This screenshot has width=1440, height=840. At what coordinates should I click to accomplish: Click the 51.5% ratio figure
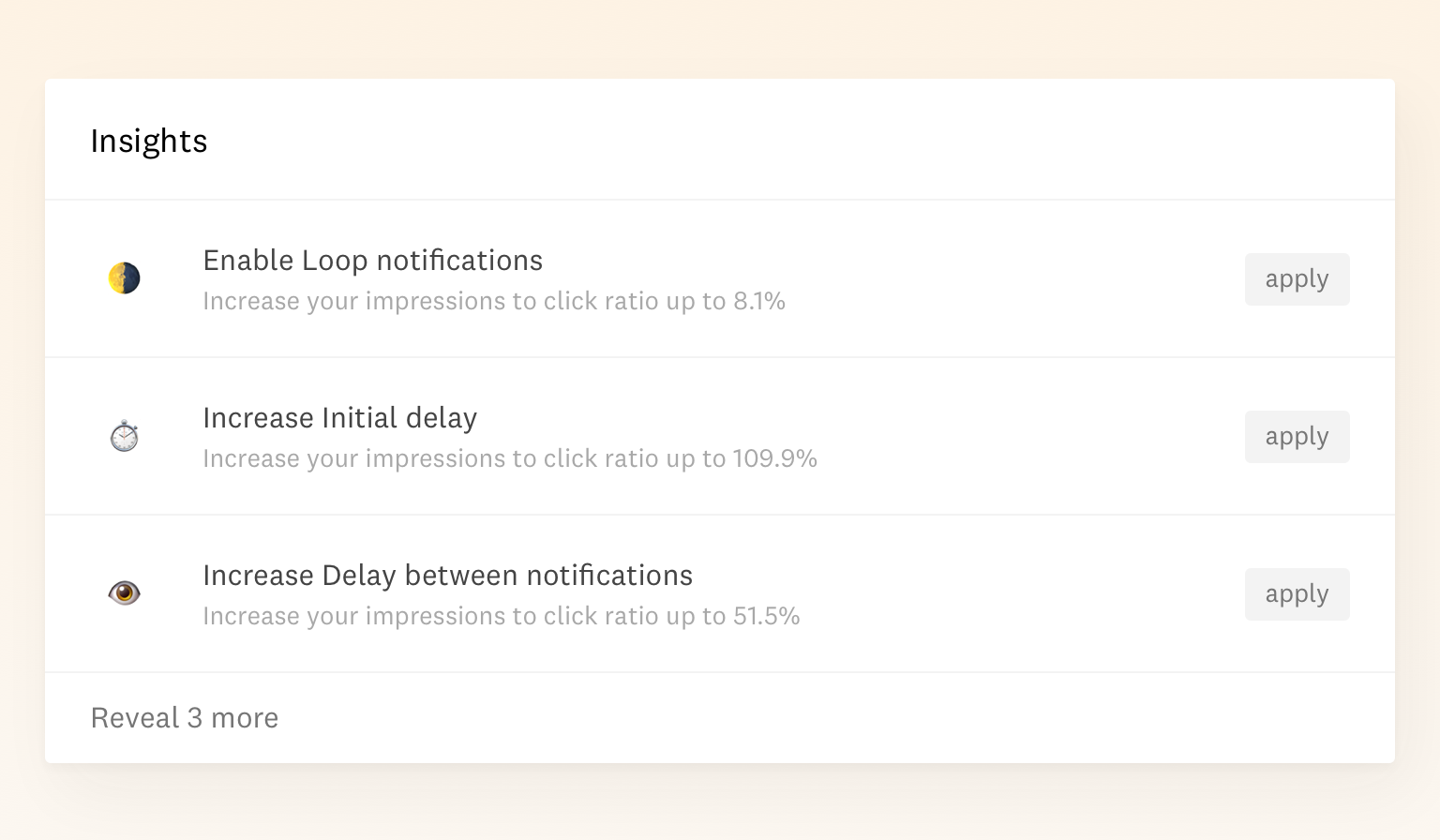point(767,616)
